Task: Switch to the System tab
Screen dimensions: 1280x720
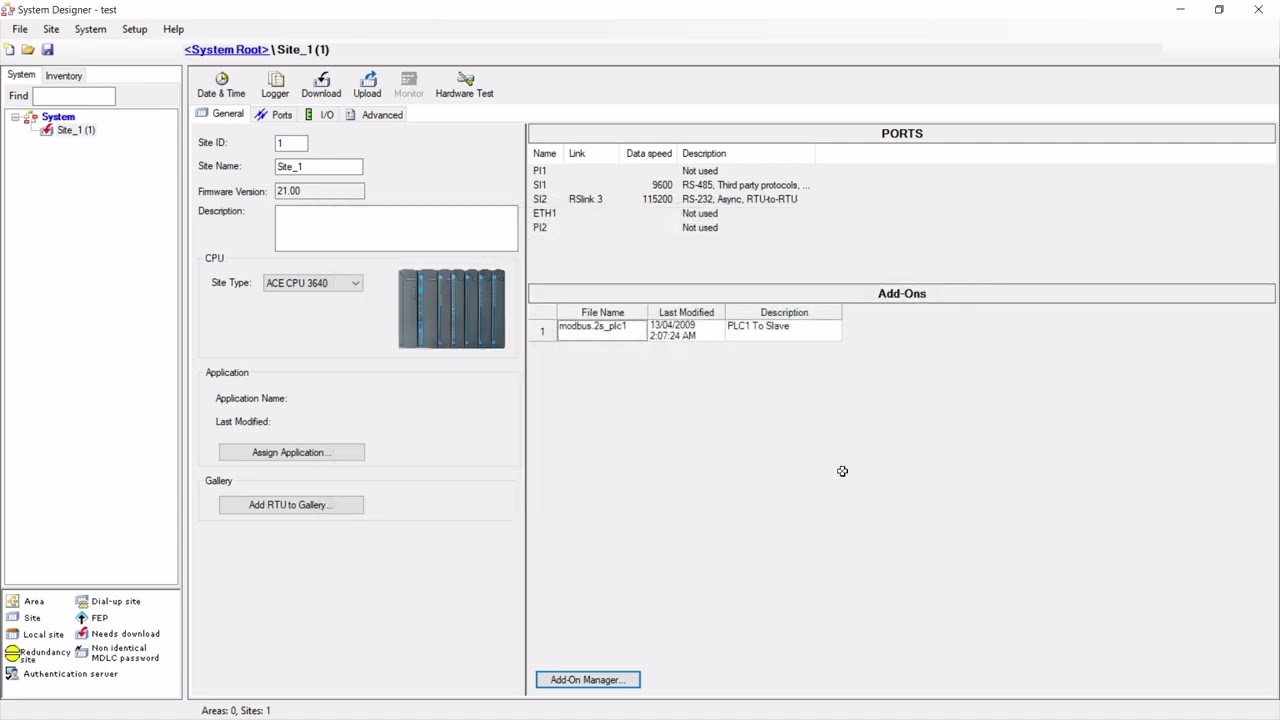Action: tap(21, 75)
